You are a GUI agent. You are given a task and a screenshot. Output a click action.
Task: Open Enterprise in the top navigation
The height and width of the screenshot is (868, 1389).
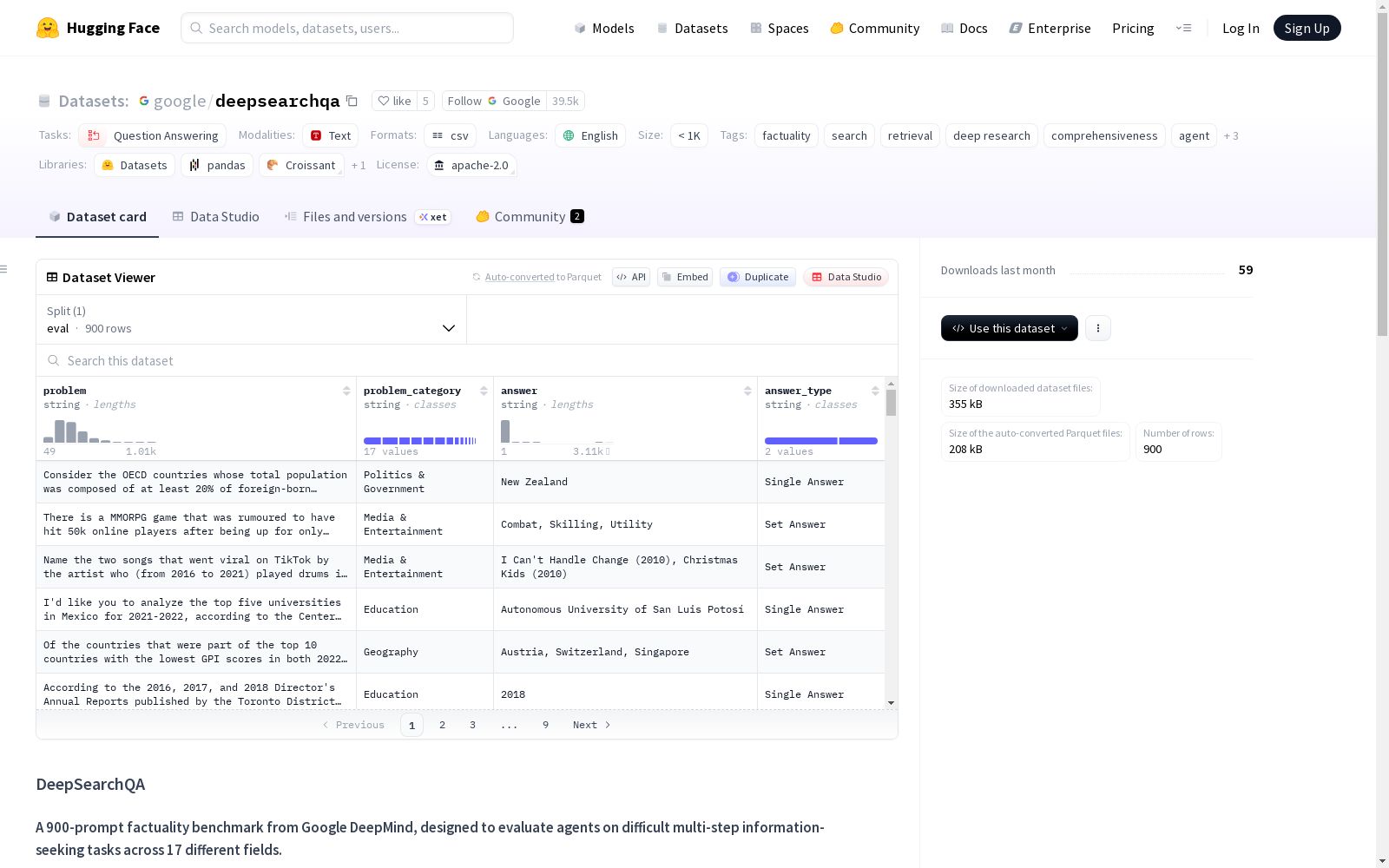tap(1050, 28)
